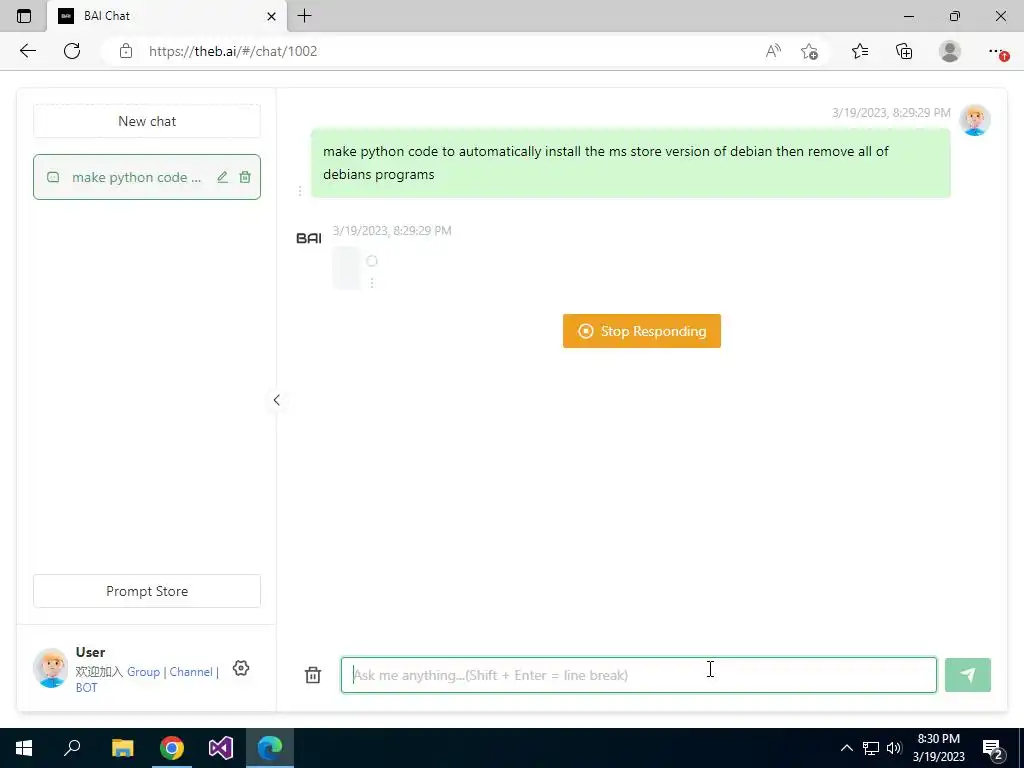The width and height of the screenshot is (1024, 768).
Task: Click the BAI response timestamp 8:29:29 PM
Action: coord(392,231)
